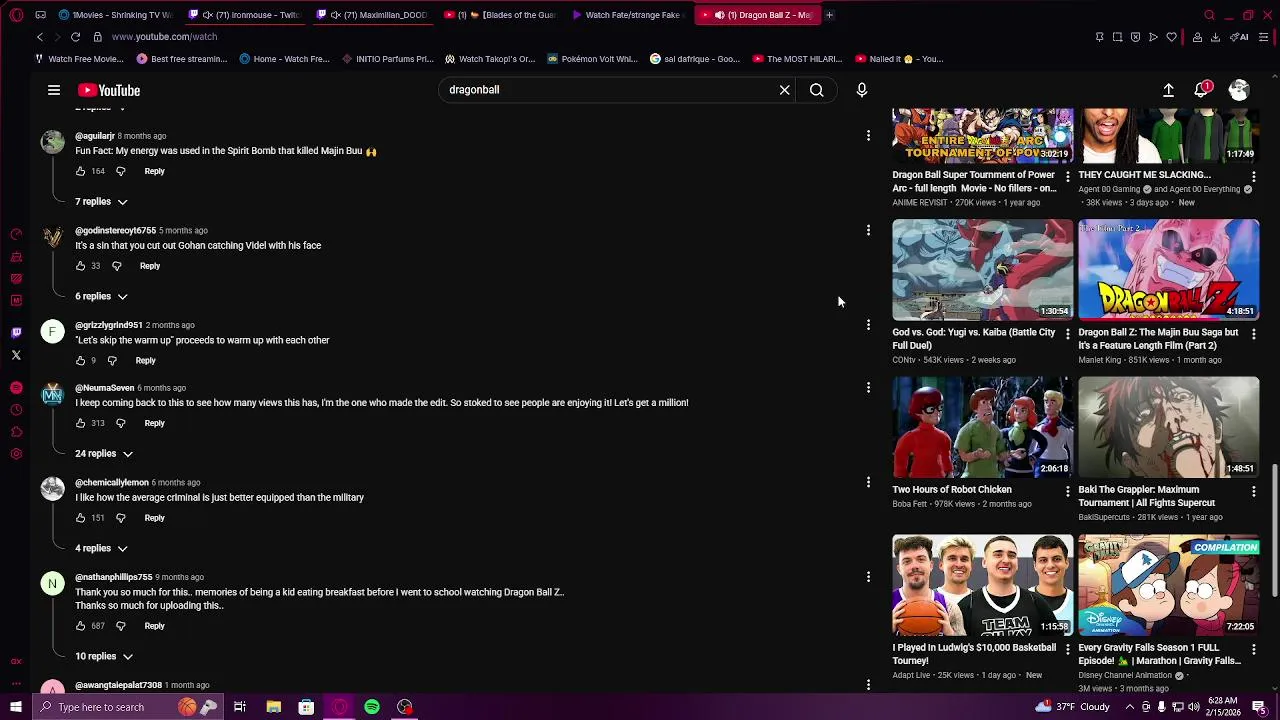Open Task View on the taskbar

click(240, 707)
